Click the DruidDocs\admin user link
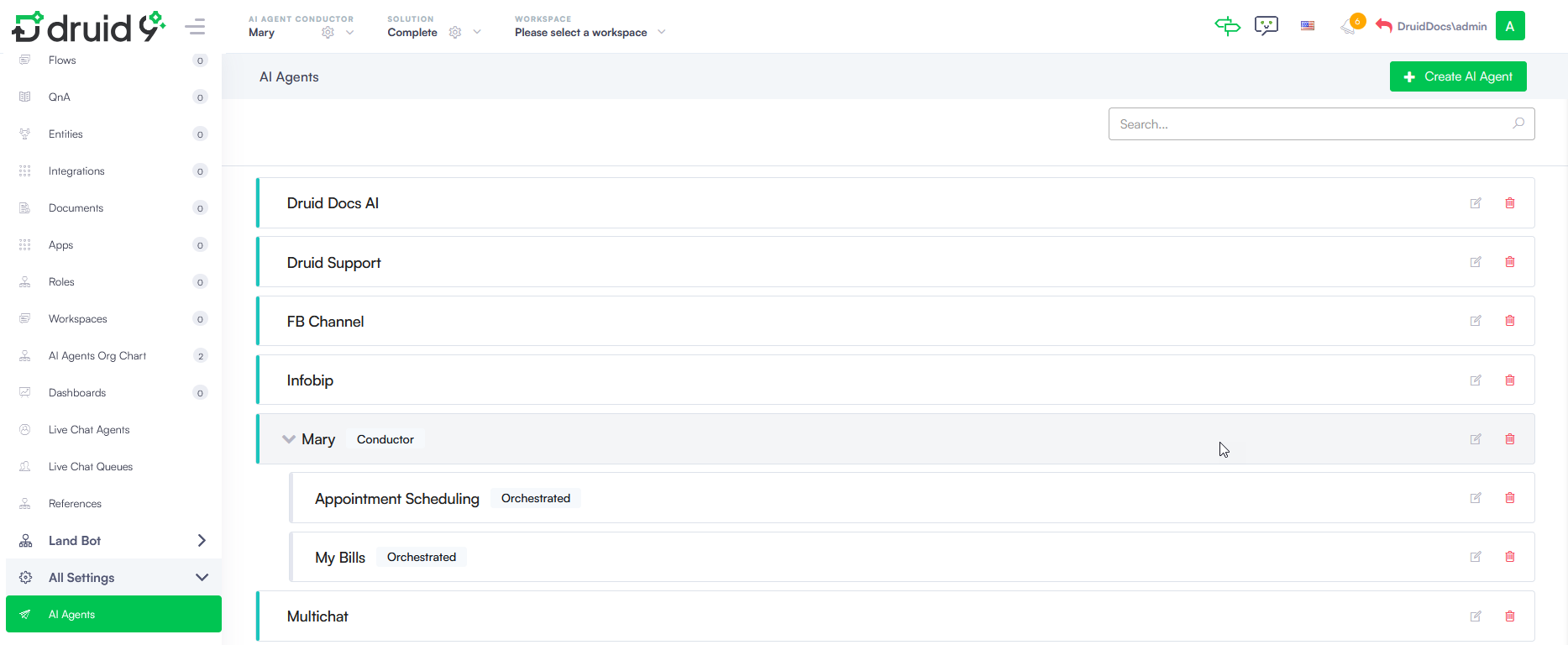This screenshot has height=645, width=1568. click(1441, 27)
